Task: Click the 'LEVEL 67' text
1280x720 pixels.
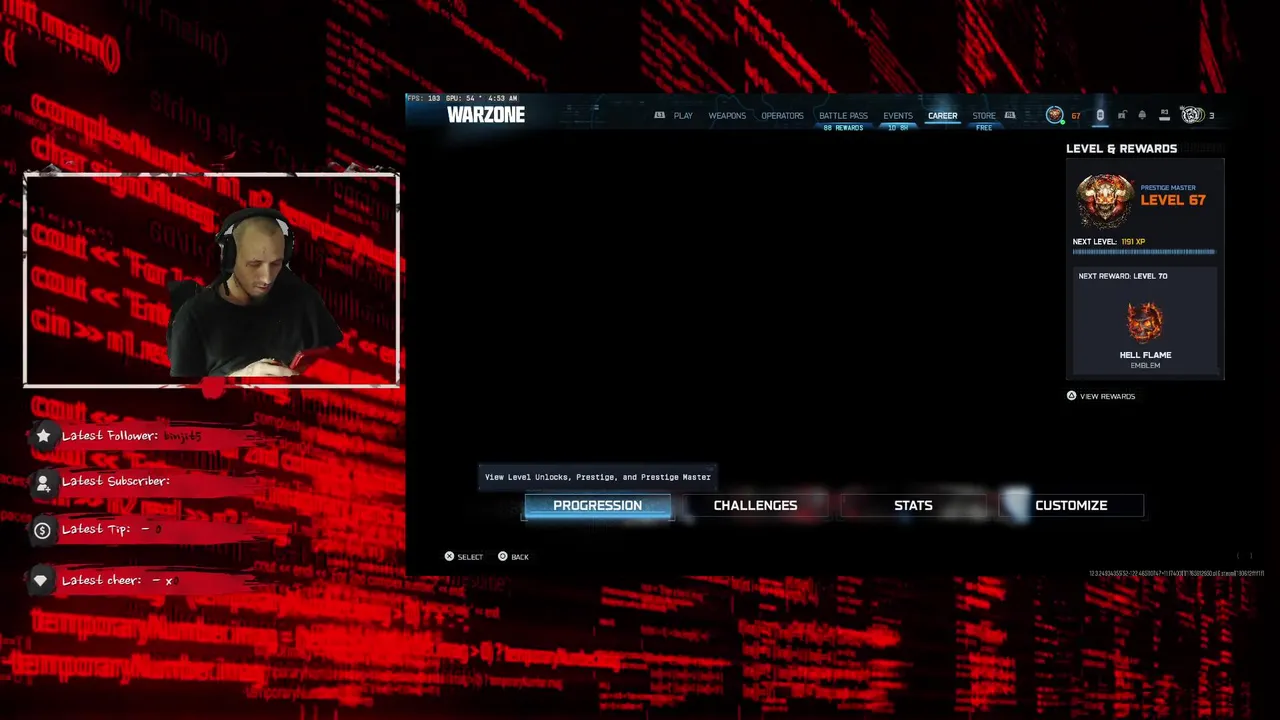Action: 1173,200
